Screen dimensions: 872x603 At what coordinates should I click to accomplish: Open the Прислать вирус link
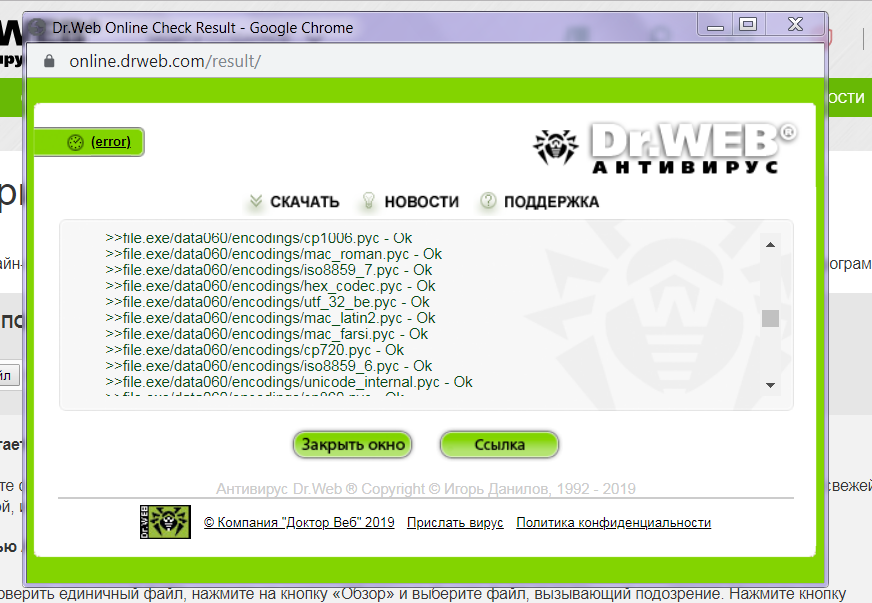click(x=455, y=522)
